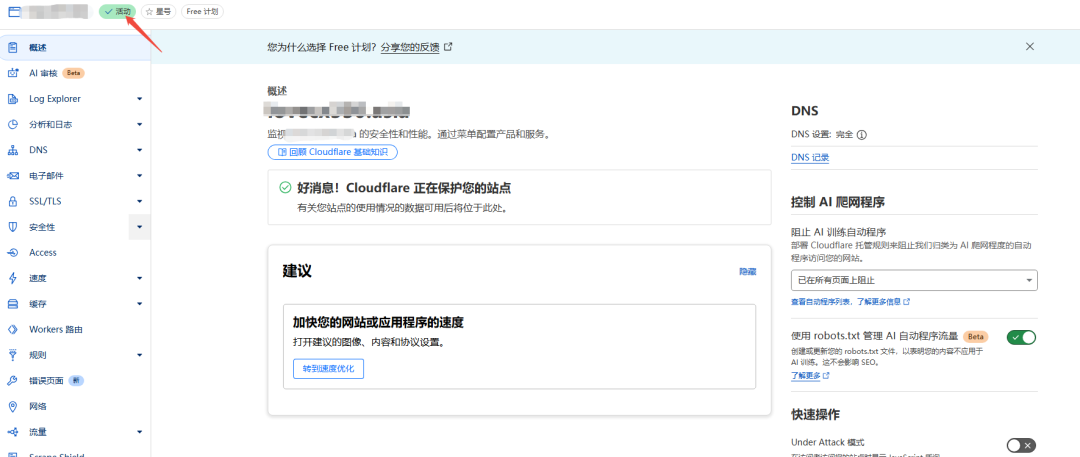Expand the 流量 submenu arrow
1080x457 pixels.
[x=139, y=432]
